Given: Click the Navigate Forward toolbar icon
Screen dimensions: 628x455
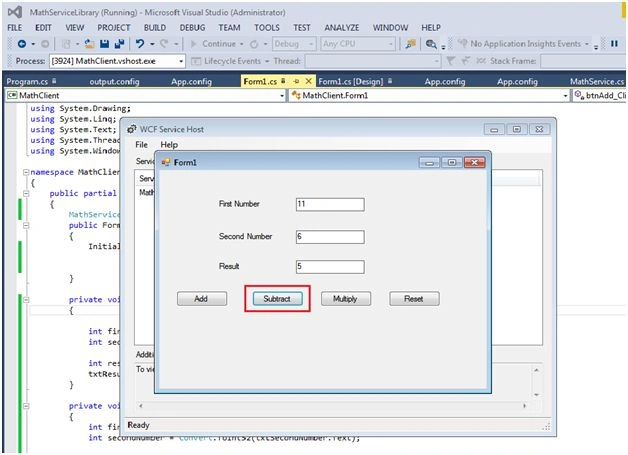Looking at the screenshot, I should [x=45, y=44].
